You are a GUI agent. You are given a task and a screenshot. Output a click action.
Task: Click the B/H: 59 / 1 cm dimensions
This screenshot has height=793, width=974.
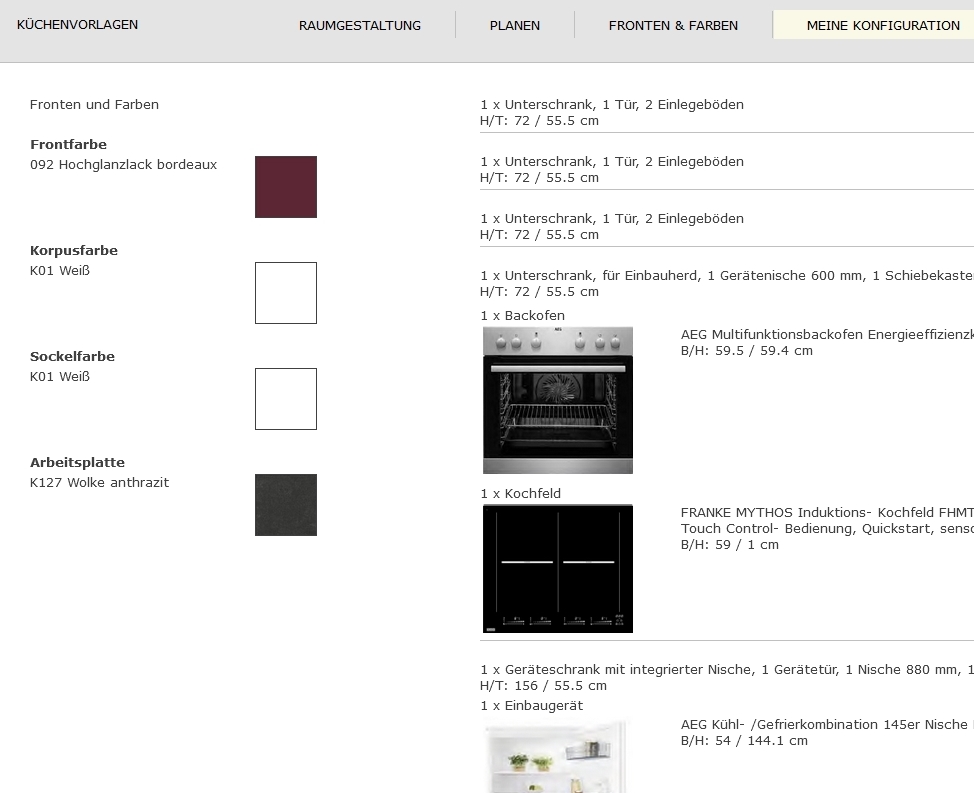click(x=730, y=545)
